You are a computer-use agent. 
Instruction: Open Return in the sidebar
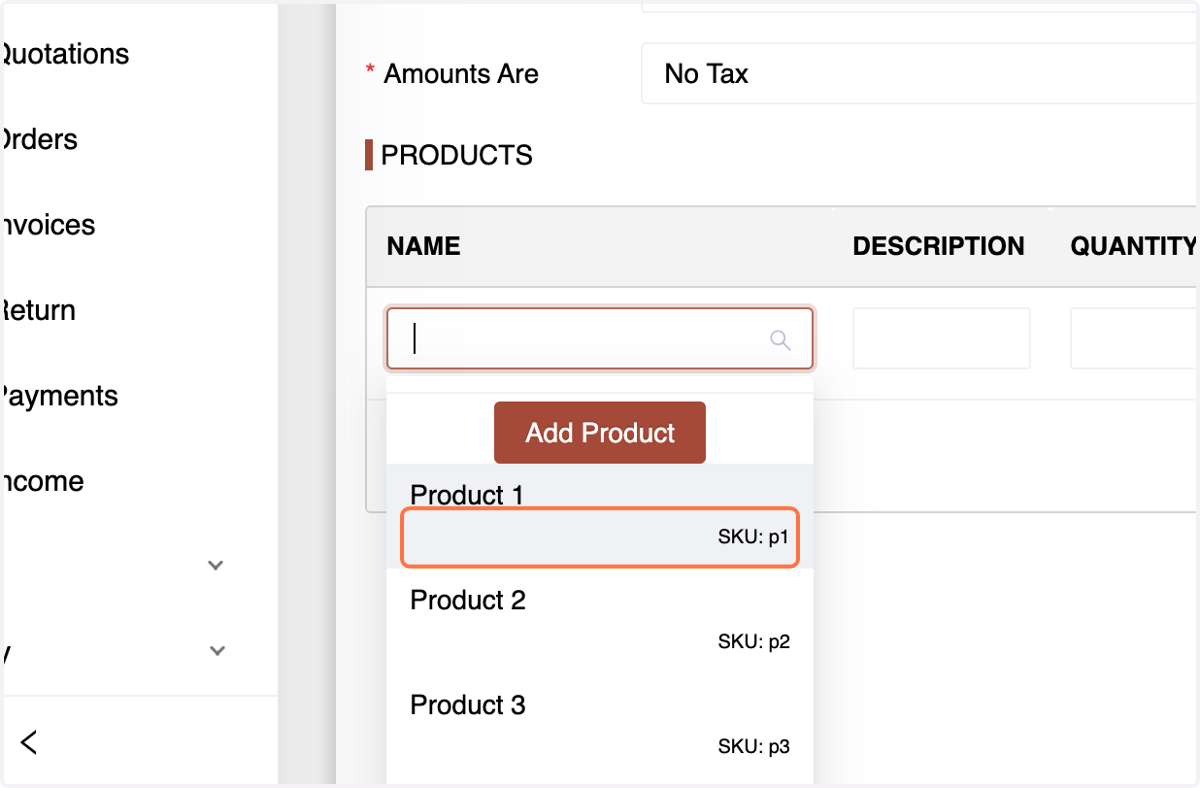click(38, 310)
